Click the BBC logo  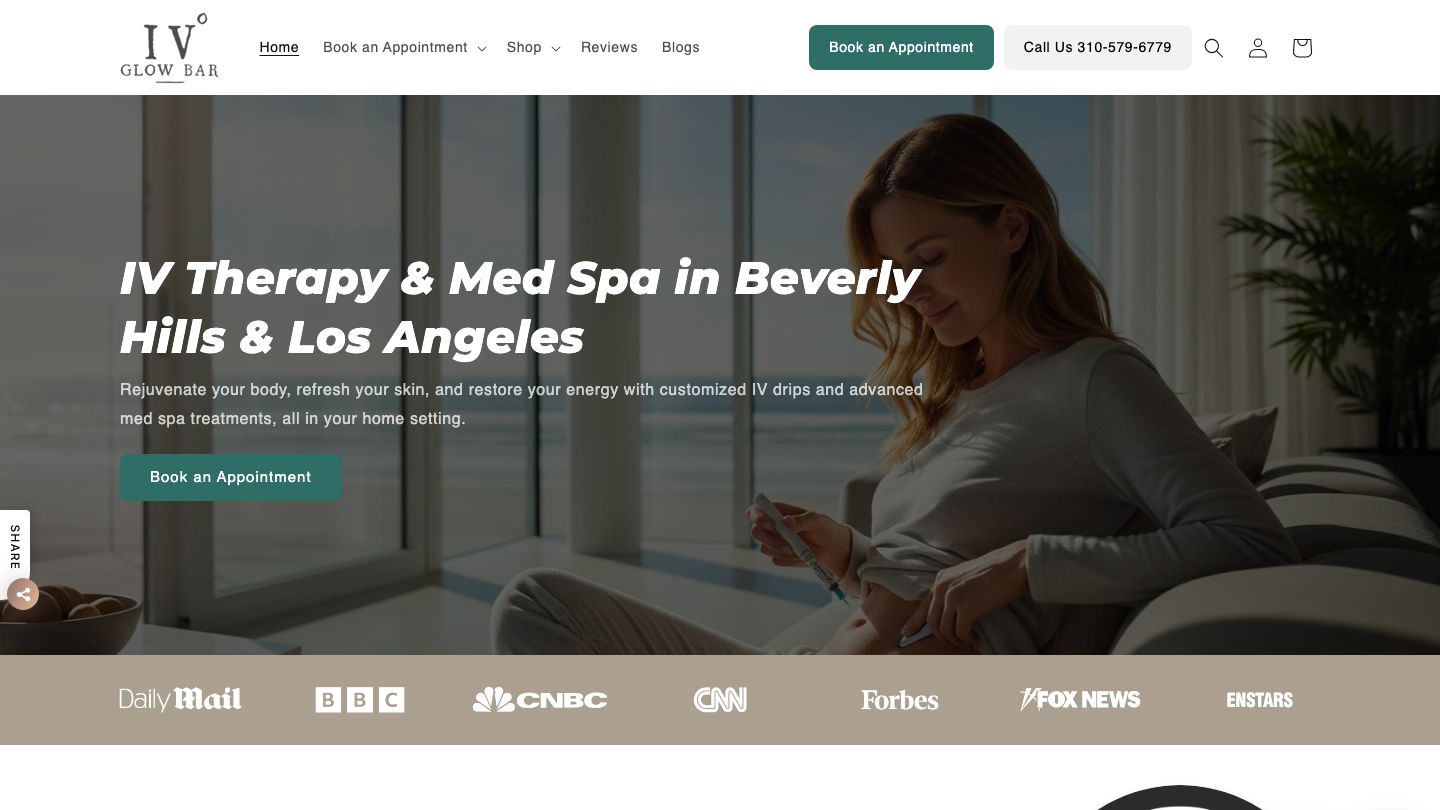point(360,700)
